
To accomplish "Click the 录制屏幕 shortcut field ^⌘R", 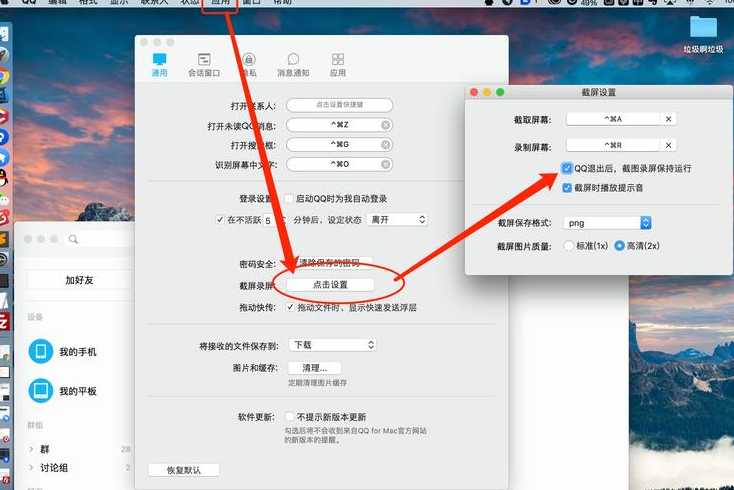I will coord(613,146).
